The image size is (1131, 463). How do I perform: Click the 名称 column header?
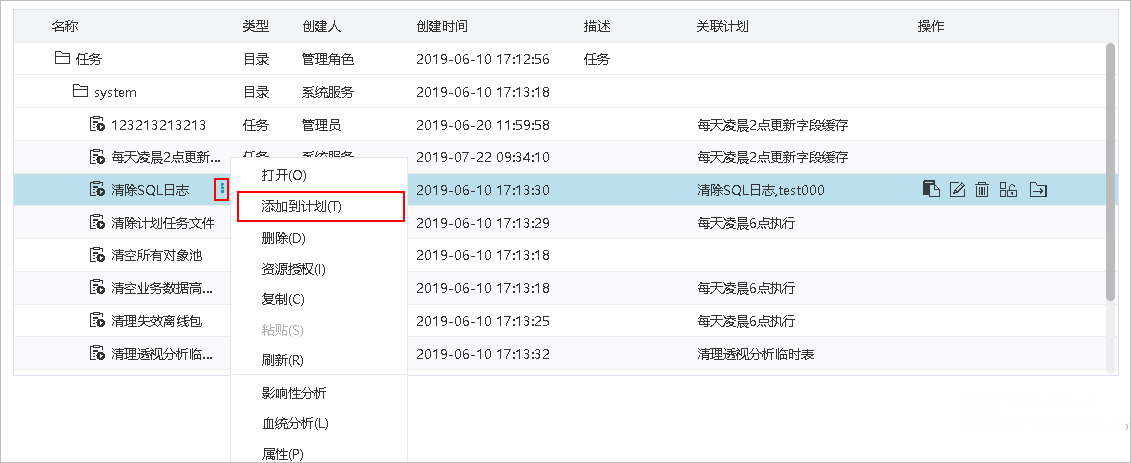coord(64,26)
